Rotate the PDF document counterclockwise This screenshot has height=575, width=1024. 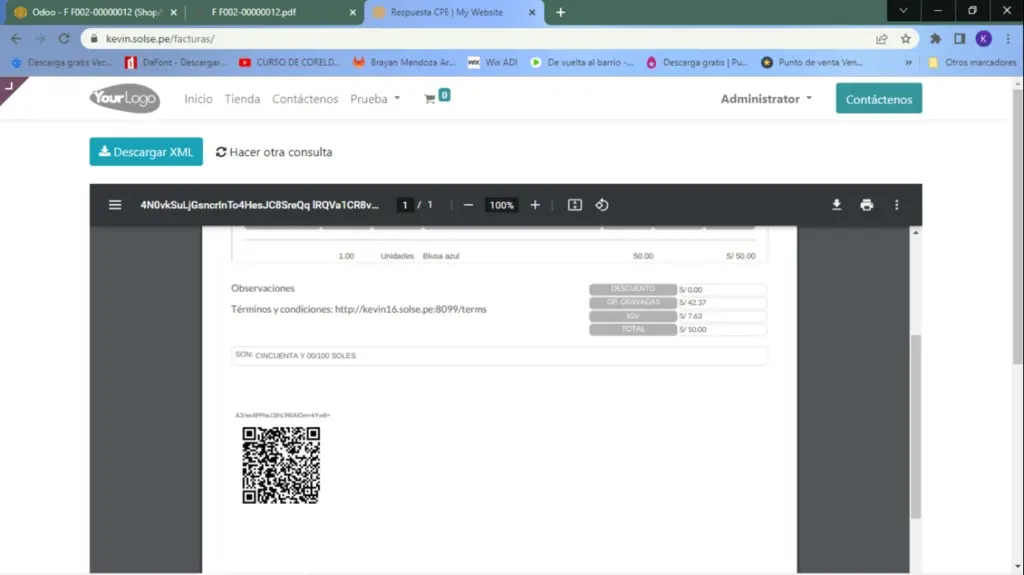pos(602,205)
